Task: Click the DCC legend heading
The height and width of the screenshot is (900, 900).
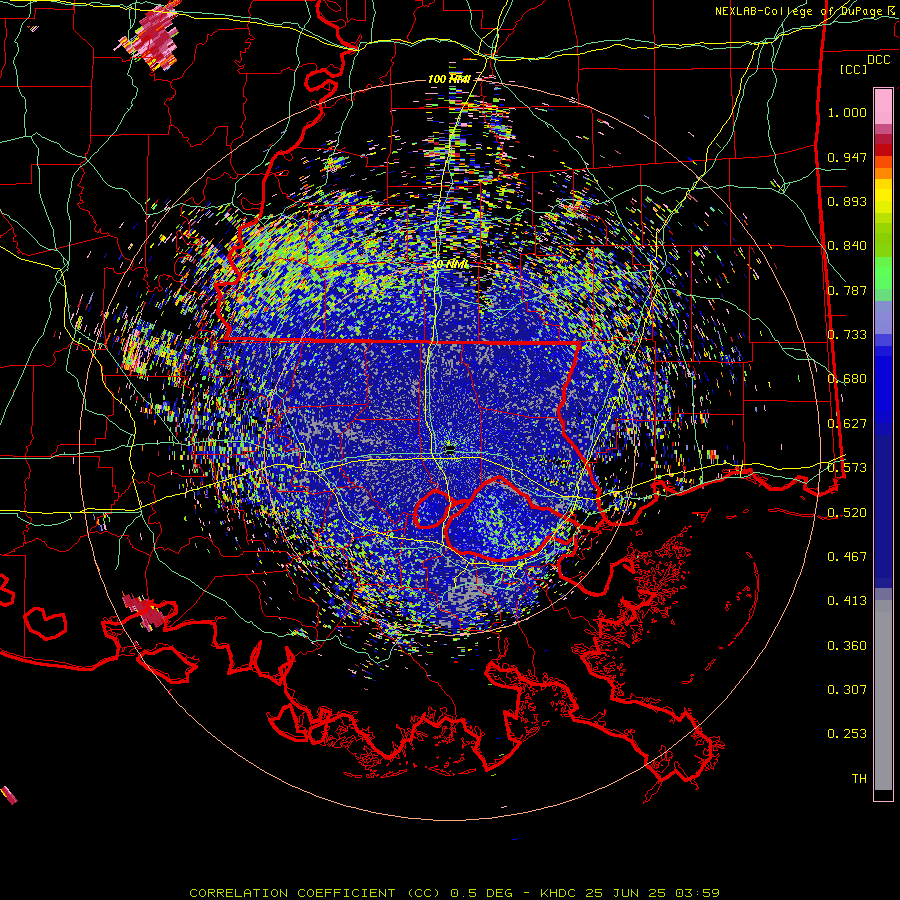Action: pos(878,60)
